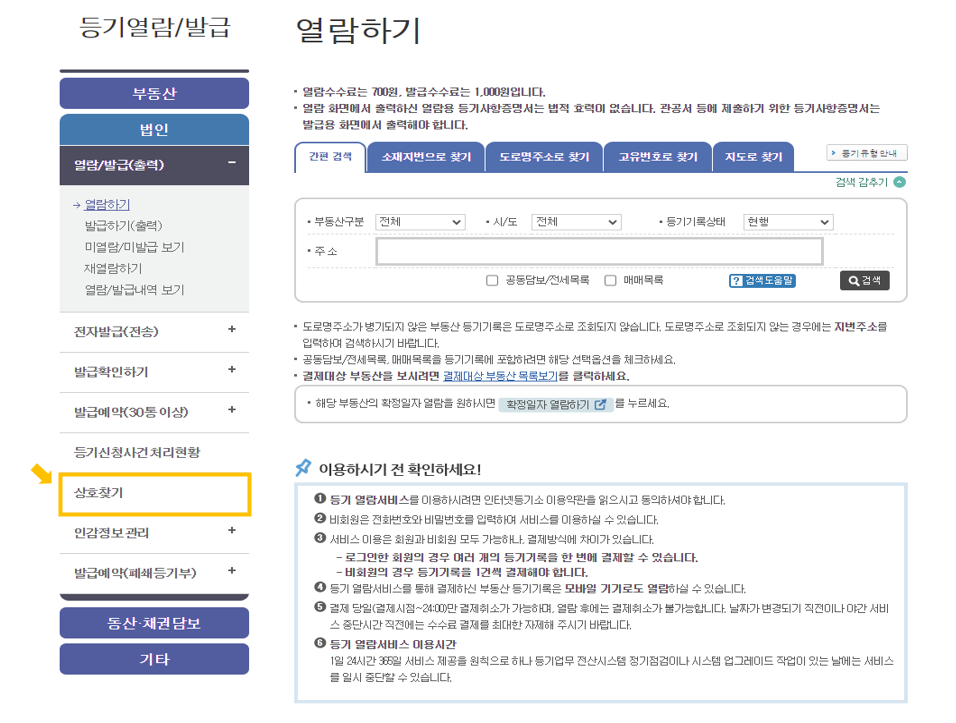Switch to 도로명주소로 찾기 tab

tap(544, 157)
